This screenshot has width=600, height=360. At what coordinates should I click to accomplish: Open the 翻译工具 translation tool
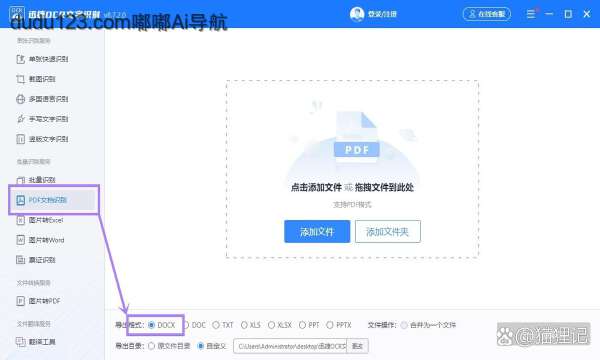(36, 342)
